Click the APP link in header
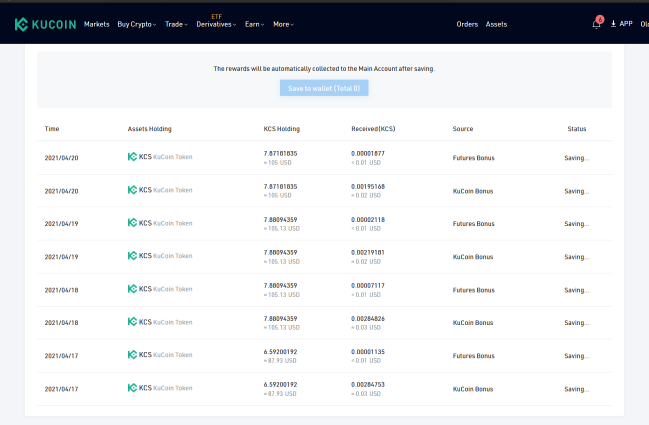 (x=626, y=24)
